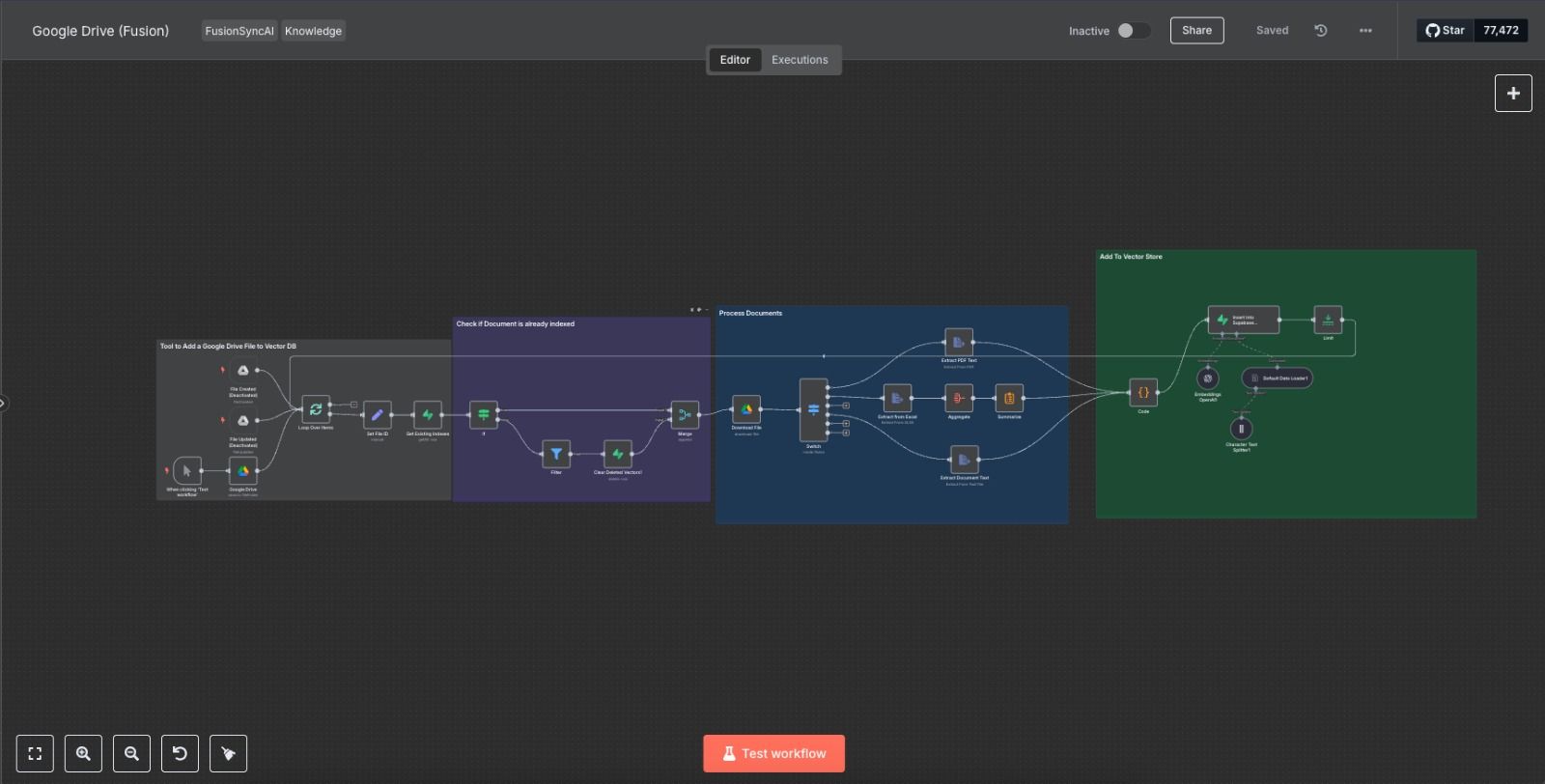Select the Set File ID node
The height and width of the screenshot is (784, 1545).
click(x=378, y=415)
